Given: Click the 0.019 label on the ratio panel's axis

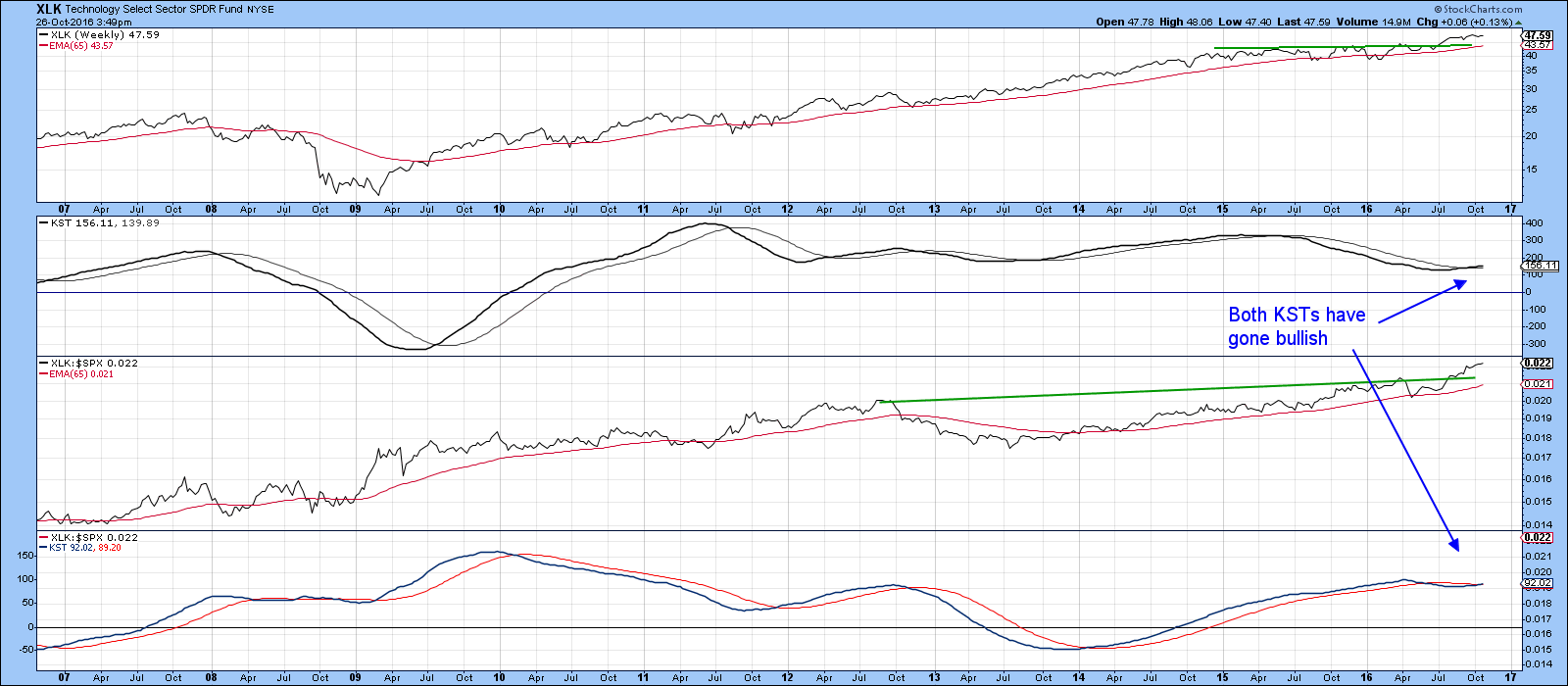Looking at the screenshot, I should (1537, 417).
